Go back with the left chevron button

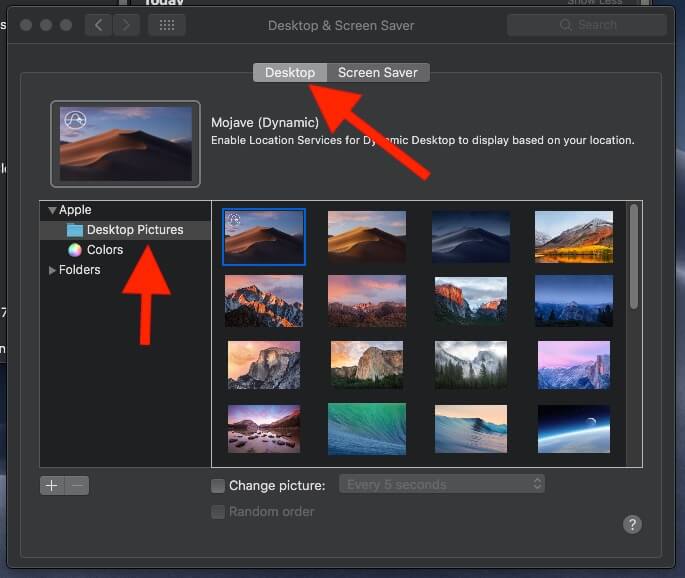point(99,25)
